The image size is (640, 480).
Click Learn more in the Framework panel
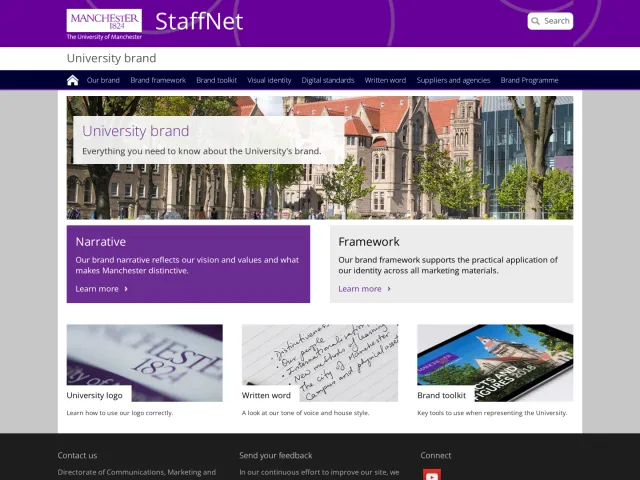[x=360, y=289]
